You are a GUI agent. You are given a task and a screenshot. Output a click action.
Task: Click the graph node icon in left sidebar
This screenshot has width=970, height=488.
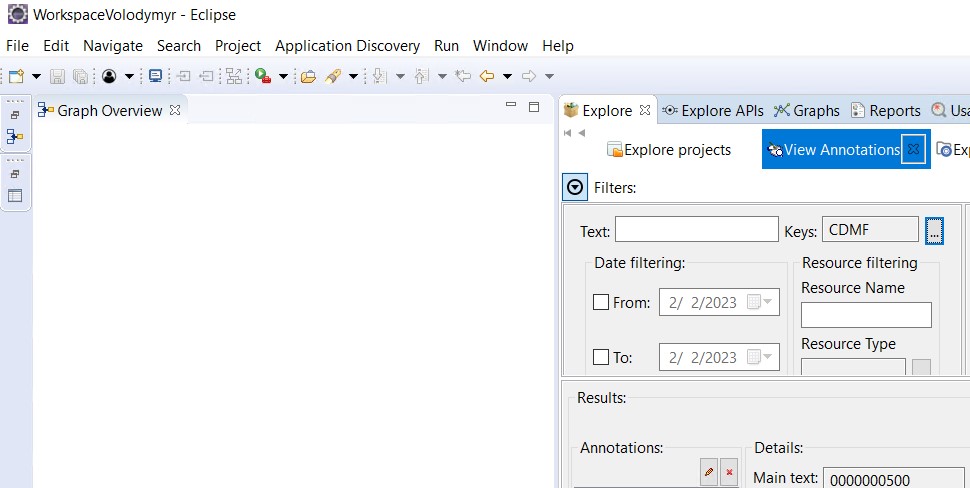pos(15,136)
